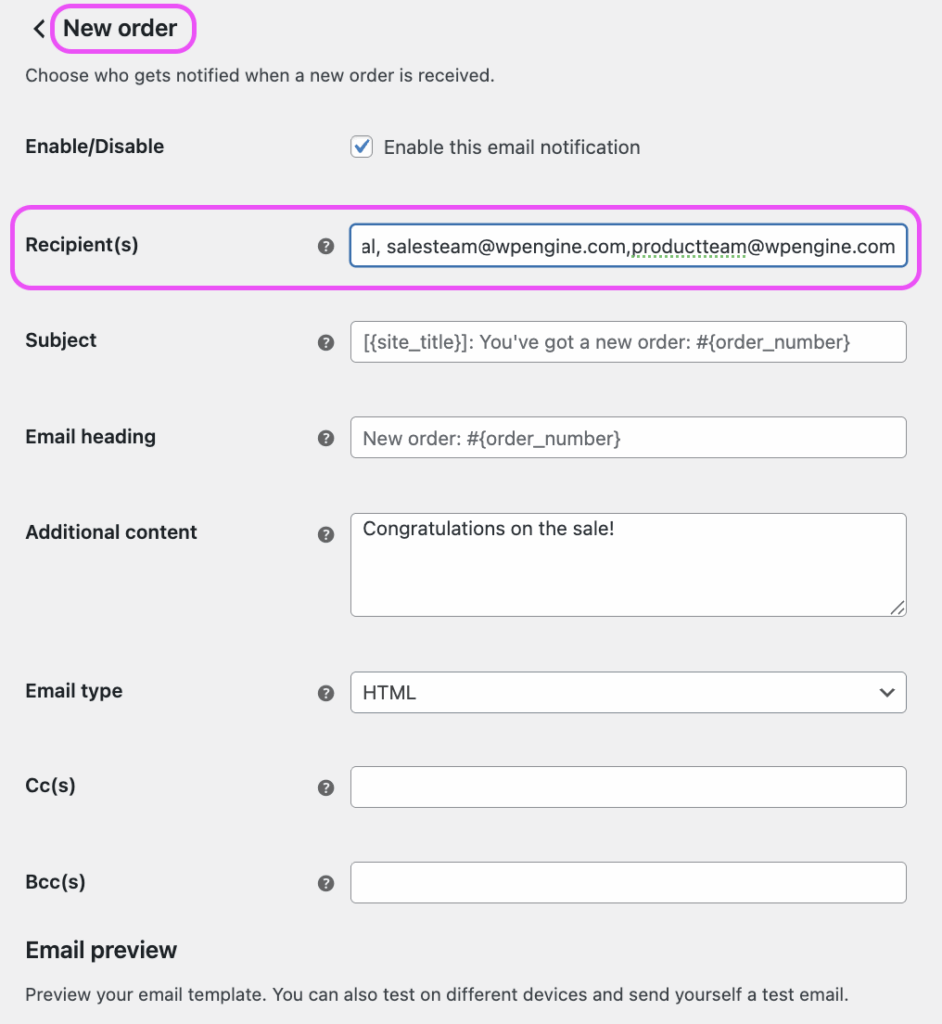Uncheck Enable this email notification checkbox
942x1024 pixels.
coord(361,147)
